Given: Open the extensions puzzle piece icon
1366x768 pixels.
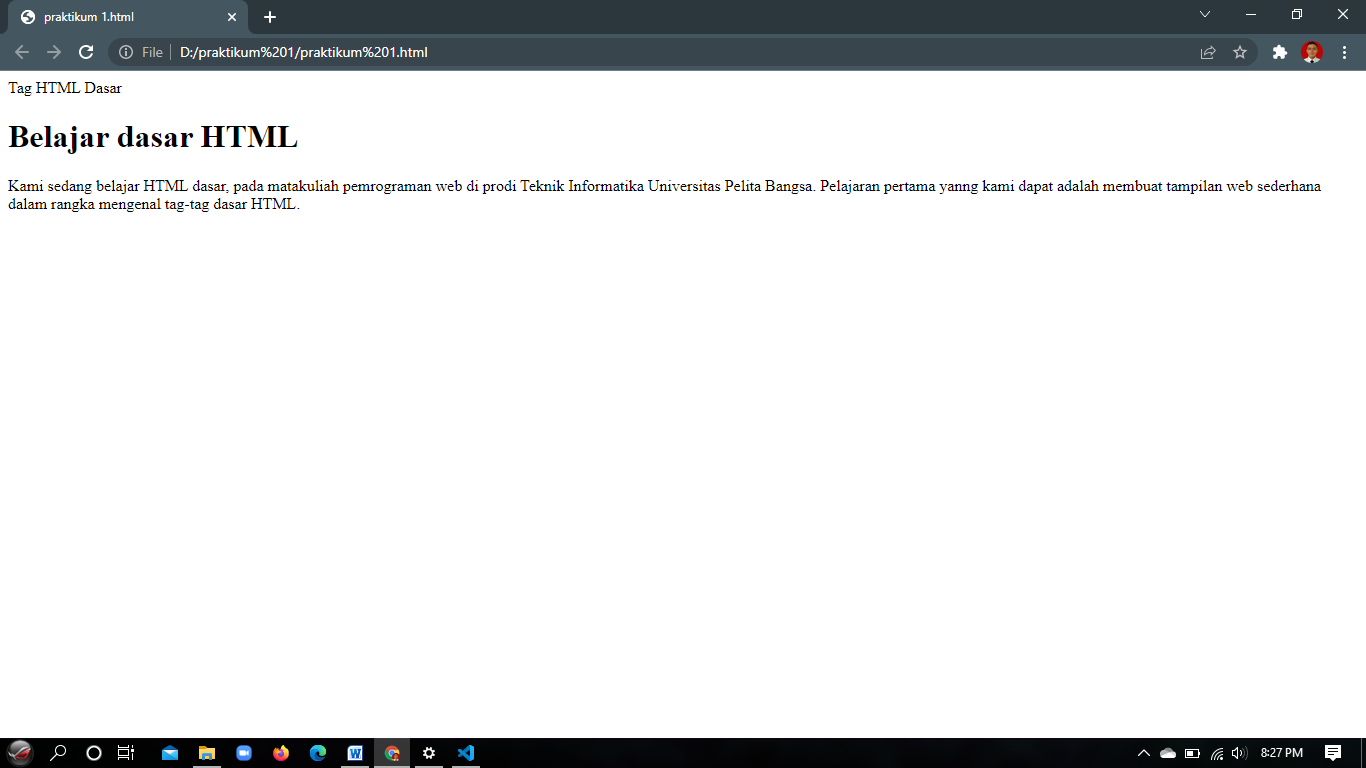Looking at the screenshot, I should coord(1280,52).
